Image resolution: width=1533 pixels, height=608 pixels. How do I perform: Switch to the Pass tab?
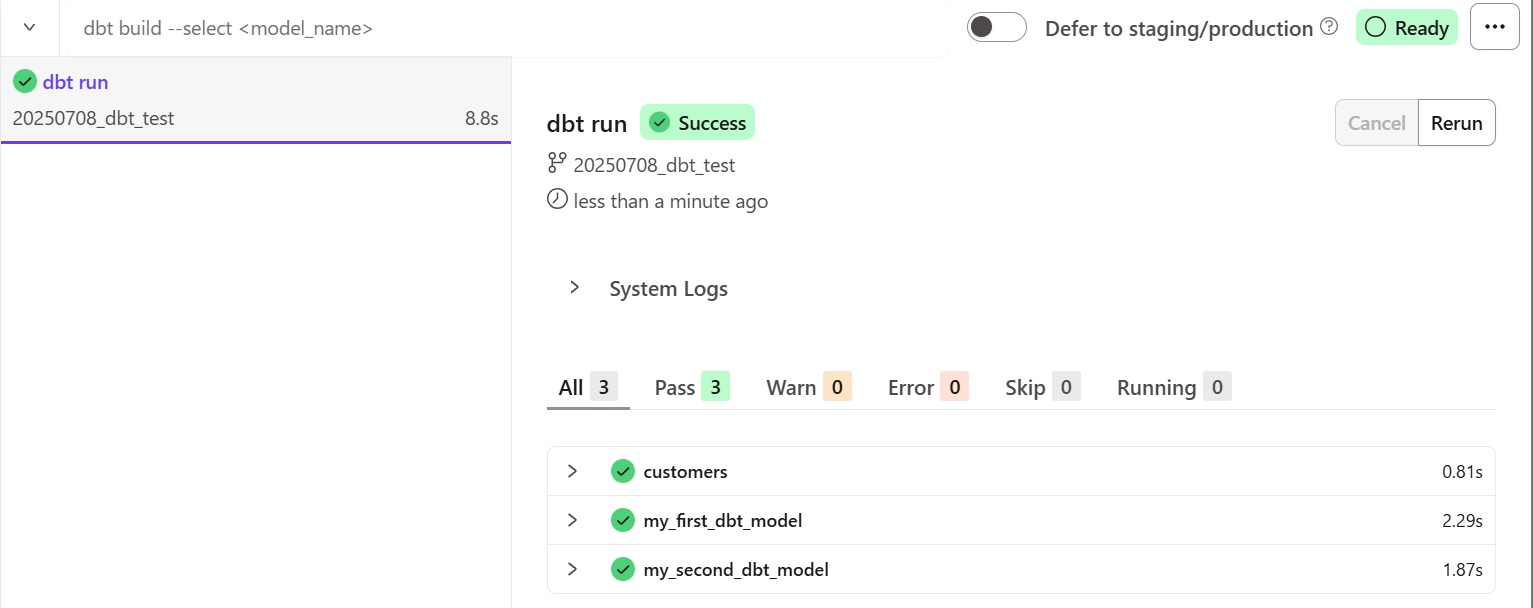point(691,387)
